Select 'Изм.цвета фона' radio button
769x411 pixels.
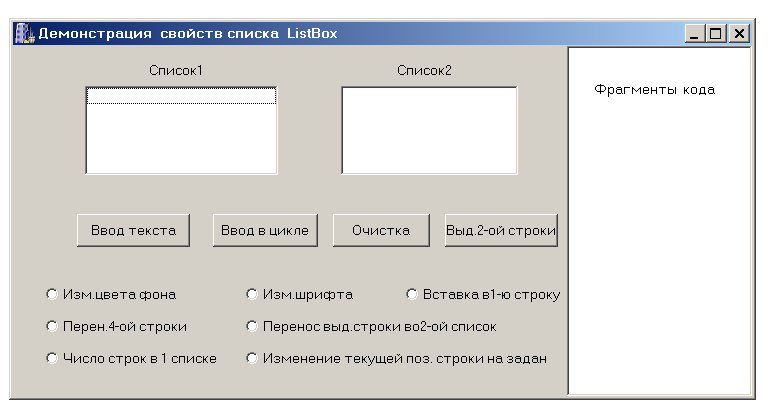tap(52, 294)
